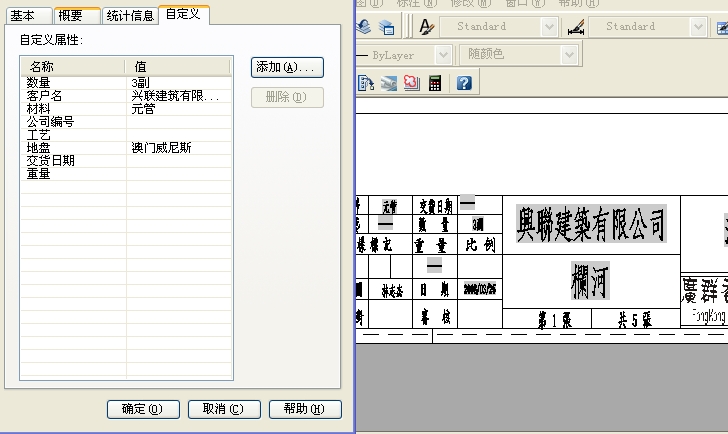
Task: Select the 交货日期 property row
Action: [126, 161]
